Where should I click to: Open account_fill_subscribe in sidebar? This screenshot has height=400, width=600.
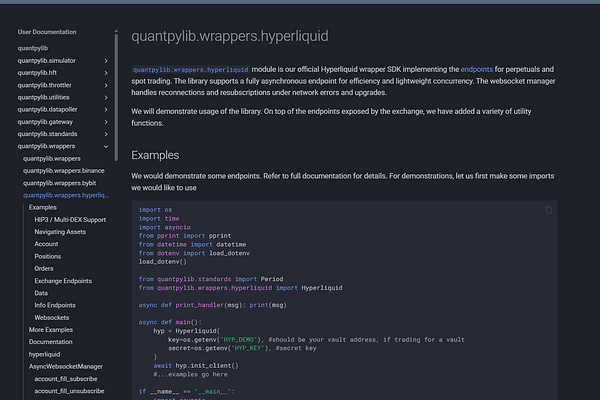coord(66,379)
